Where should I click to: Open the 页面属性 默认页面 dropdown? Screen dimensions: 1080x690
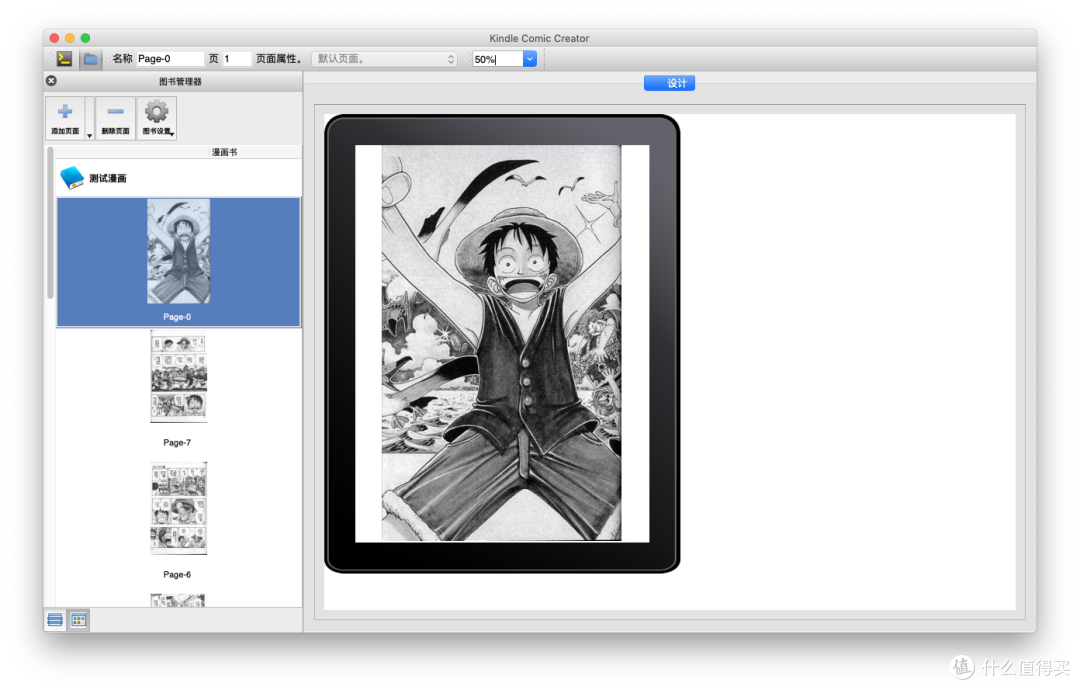[384, 59]
